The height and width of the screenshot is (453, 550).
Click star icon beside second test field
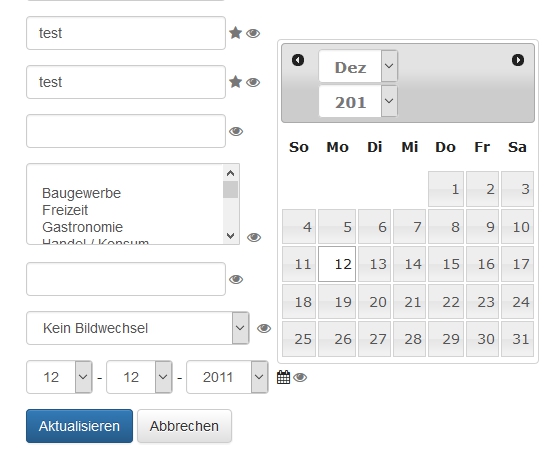point(235,82)
